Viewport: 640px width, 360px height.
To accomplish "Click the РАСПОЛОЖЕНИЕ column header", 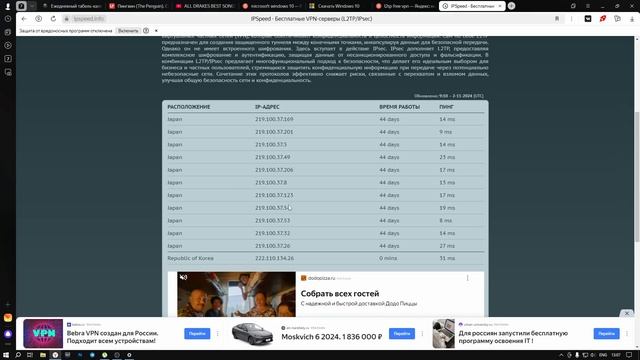I will 189,107.
